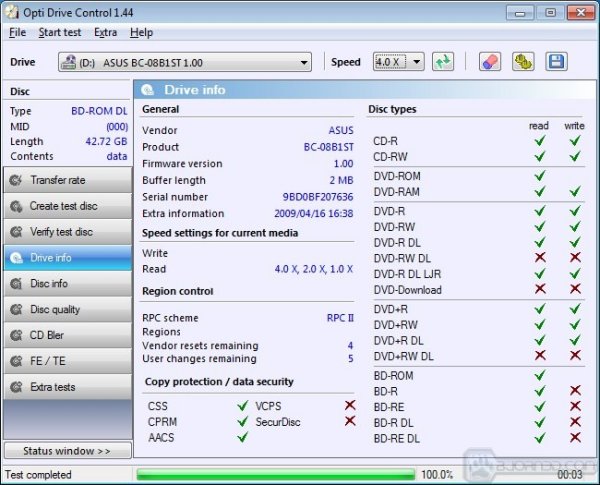Click the disc length value 42.72 GB
Viewport: 600px width, 485px height.
pos(106,141)
